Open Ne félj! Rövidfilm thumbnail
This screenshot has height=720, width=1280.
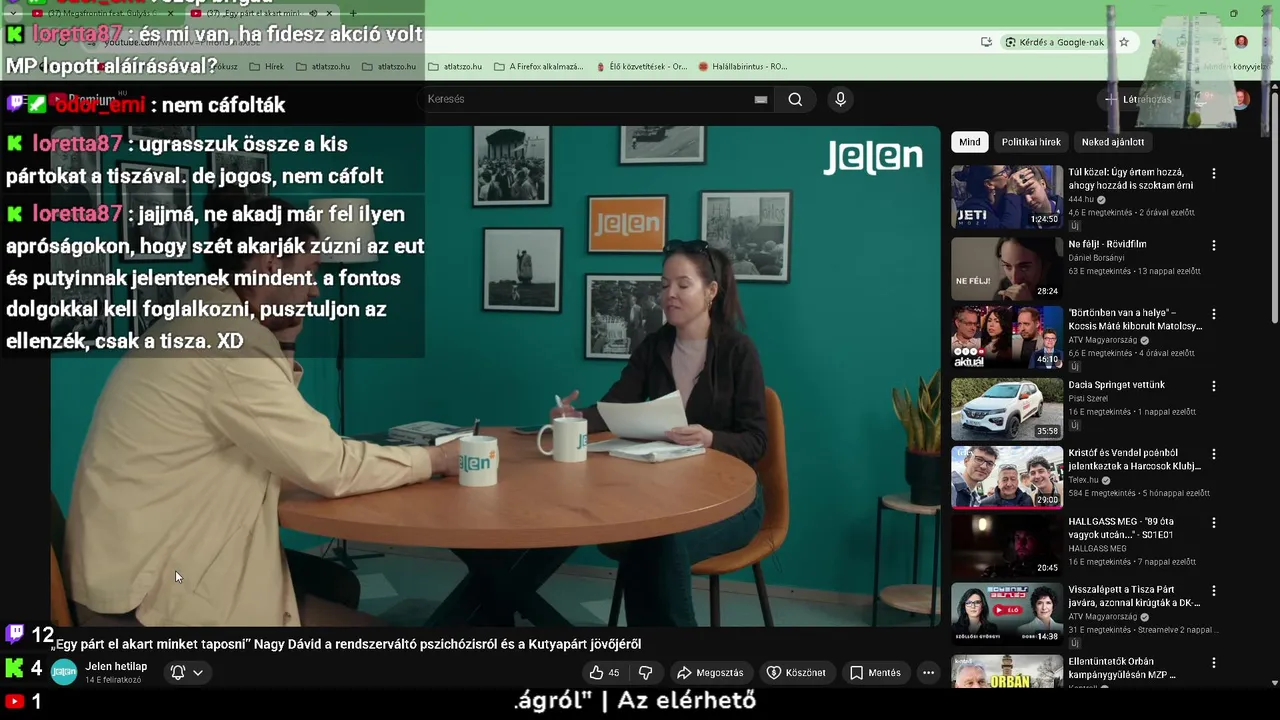[1007, 269]
